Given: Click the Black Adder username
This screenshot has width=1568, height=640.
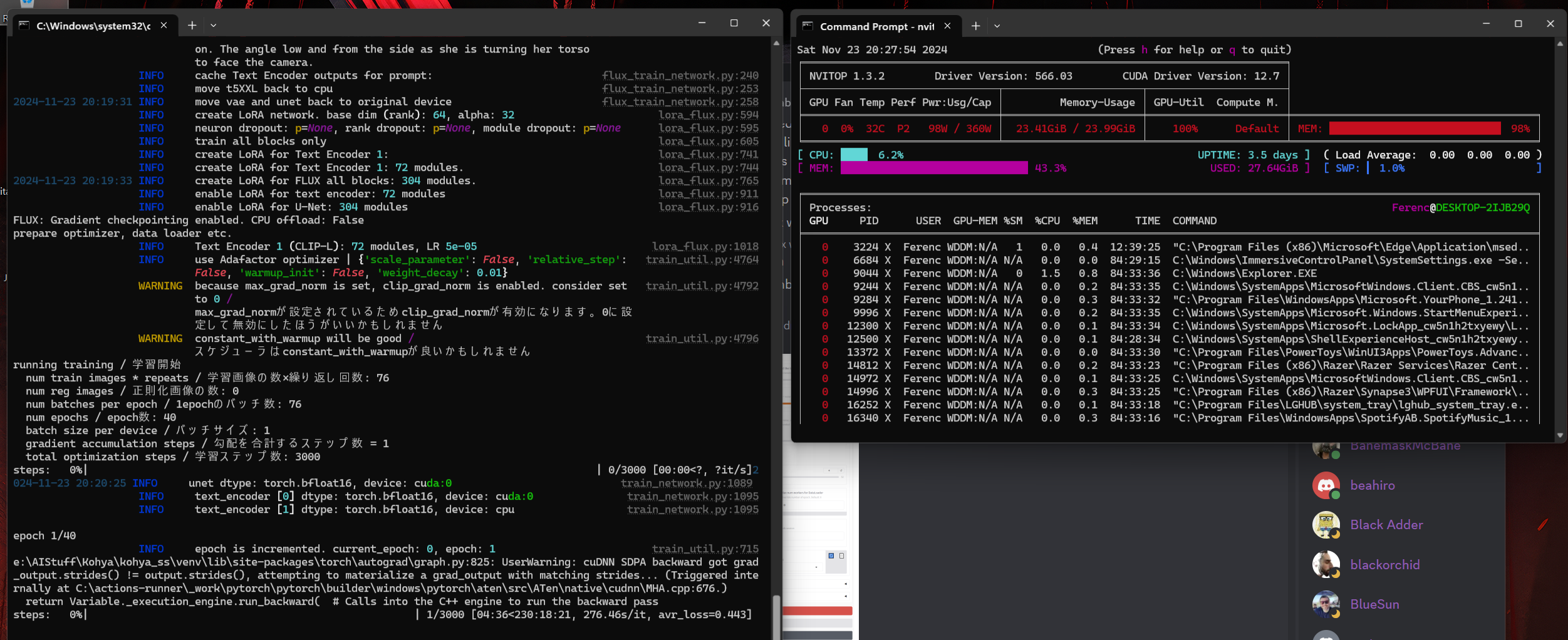Looking at the screenshot, I should (x=1386, y=525).
